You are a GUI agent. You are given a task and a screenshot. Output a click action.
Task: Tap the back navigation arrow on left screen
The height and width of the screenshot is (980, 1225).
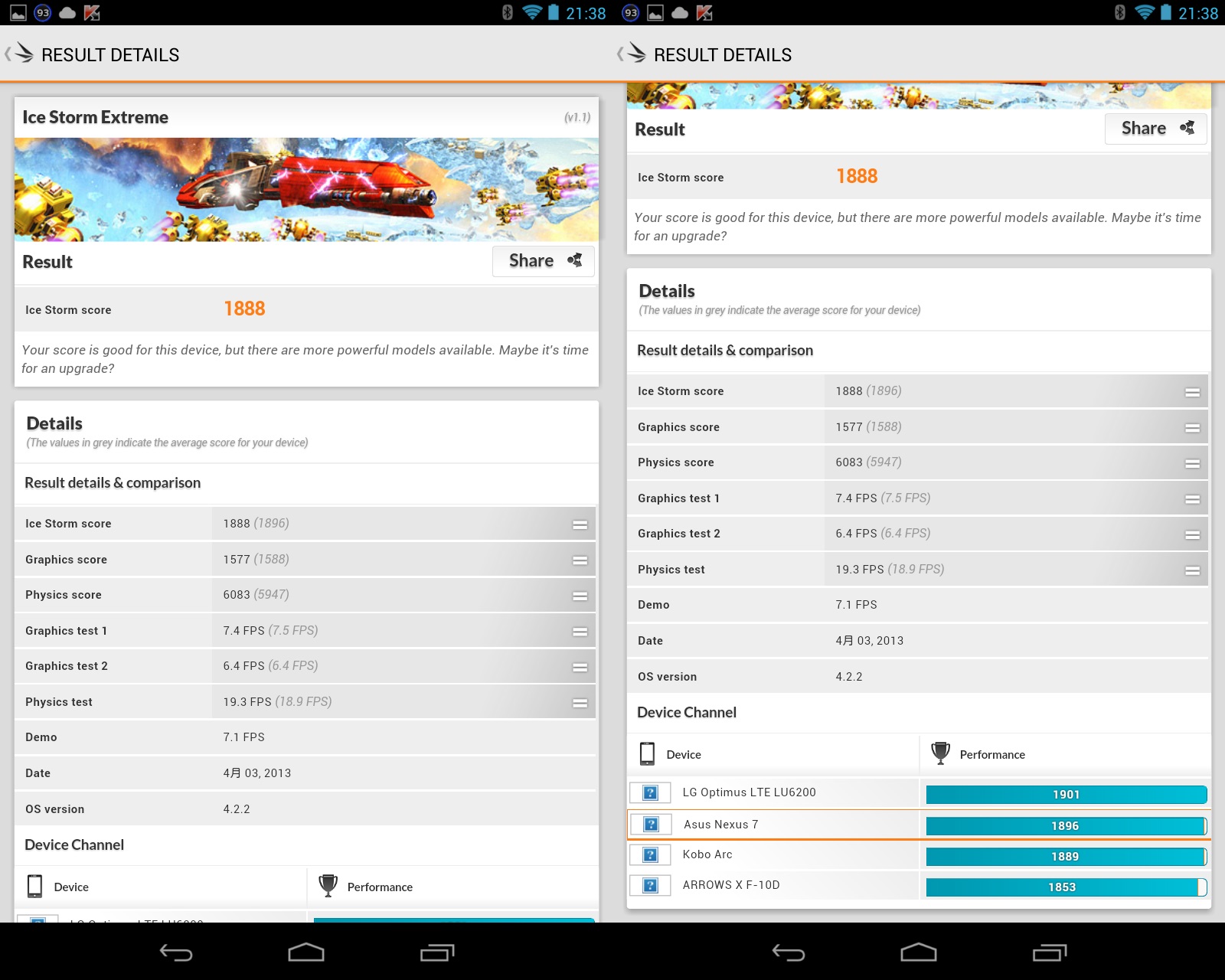coord(176,952)
